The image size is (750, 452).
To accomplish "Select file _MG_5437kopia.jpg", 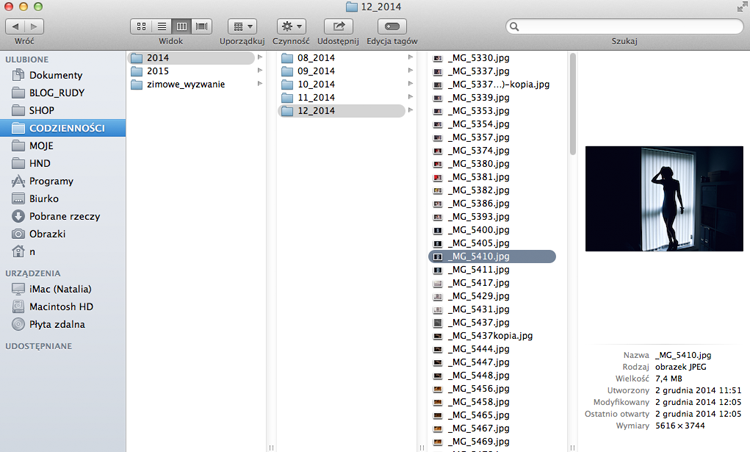I will coord(492,336).
